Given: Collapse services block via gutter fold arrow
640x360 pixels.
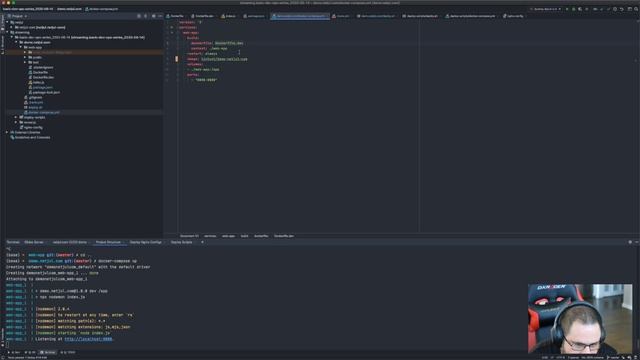Looking at the screenshot, I should point(172,27).
